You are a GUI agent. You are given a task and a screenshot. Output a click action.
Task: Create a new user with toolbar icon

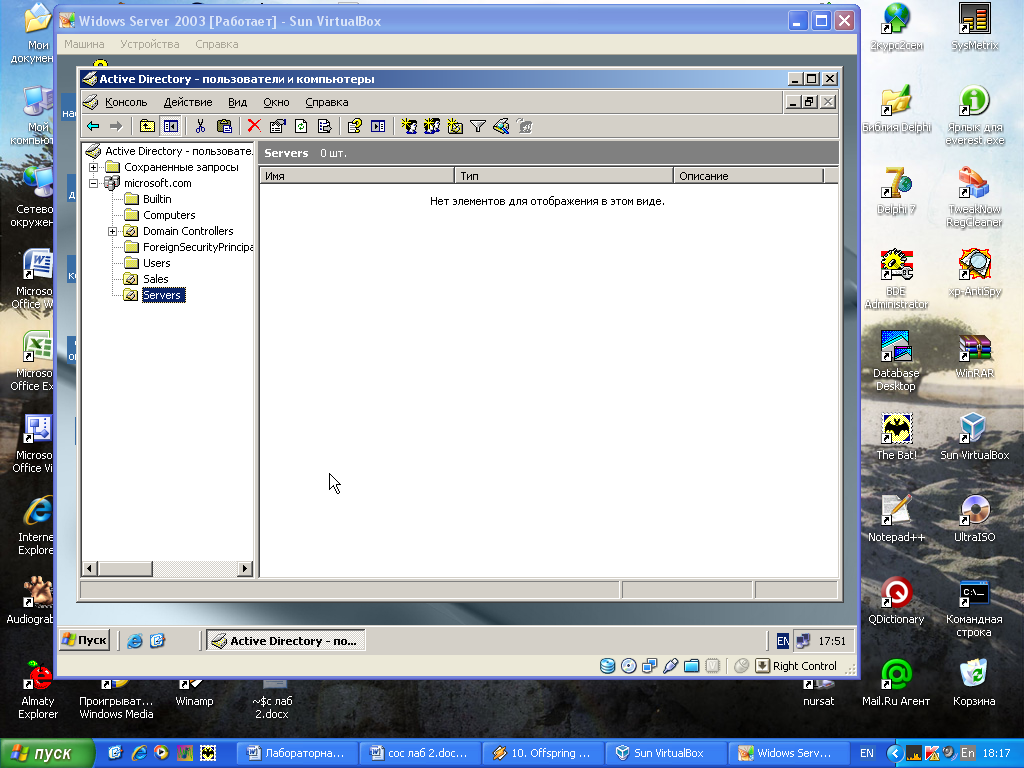(x=409, y=126)
